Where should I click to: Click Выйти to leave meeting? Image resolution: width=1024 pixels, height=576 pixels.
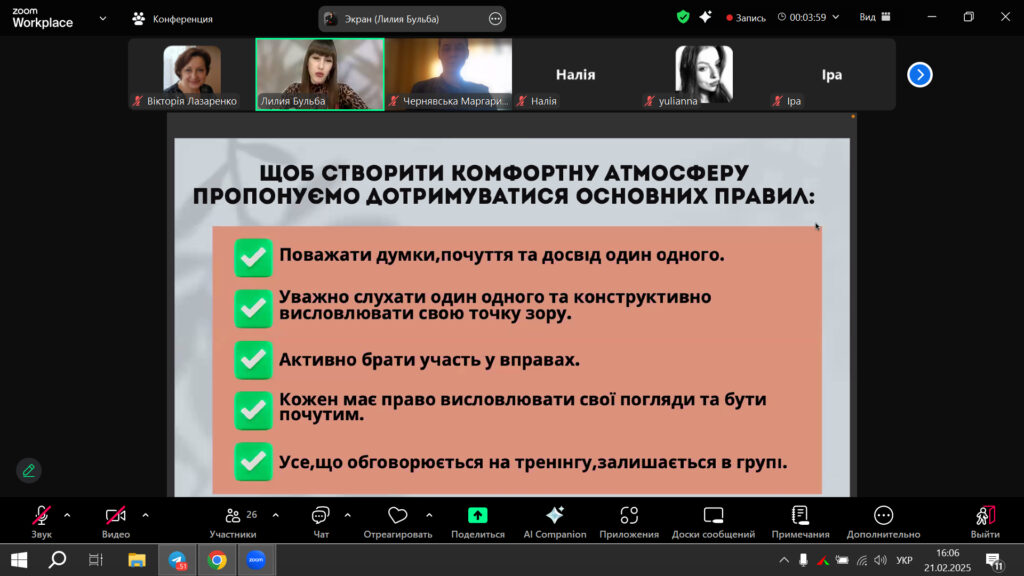985,522
